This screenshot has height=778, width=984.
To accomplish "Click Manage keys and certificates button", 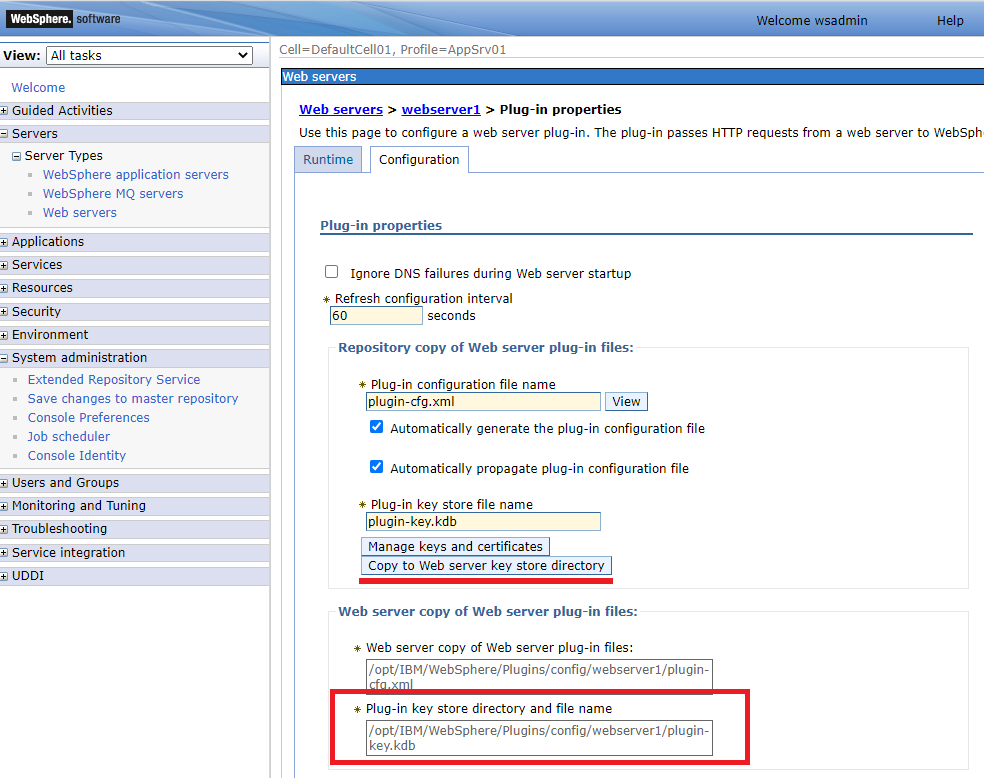I will tap(456, 546).
